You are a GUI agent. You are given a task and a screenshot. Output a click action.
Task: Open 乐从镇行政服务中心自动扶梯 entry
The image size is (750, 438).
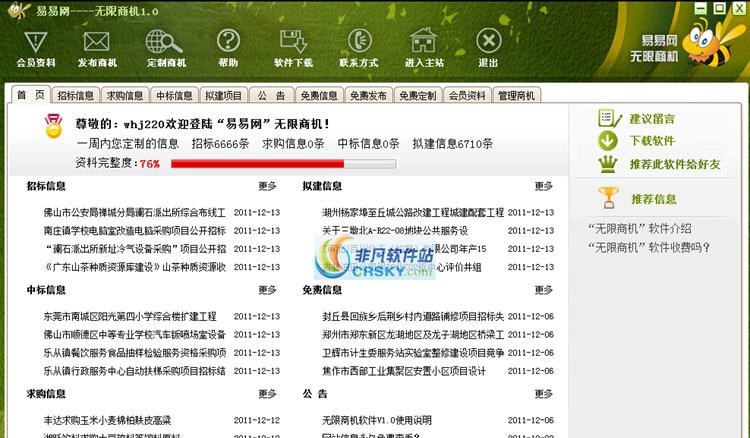point(134,371)
